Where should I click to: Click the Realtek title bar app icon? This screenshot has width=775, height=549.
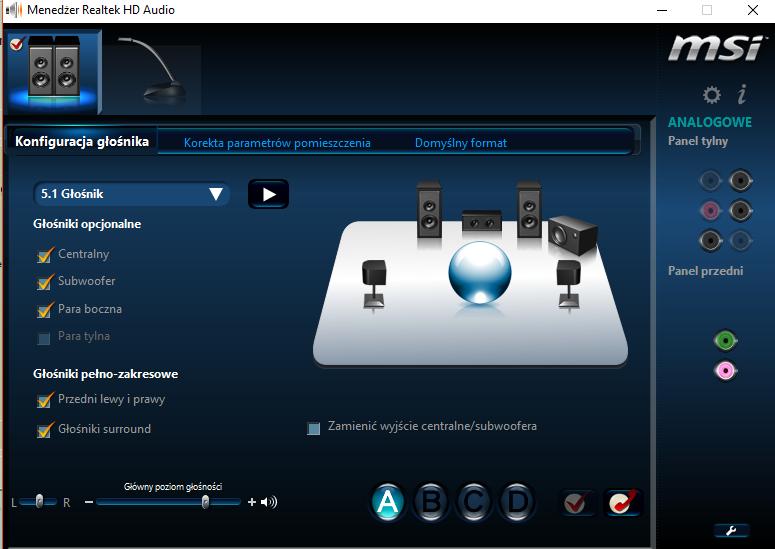click(14, 10)
